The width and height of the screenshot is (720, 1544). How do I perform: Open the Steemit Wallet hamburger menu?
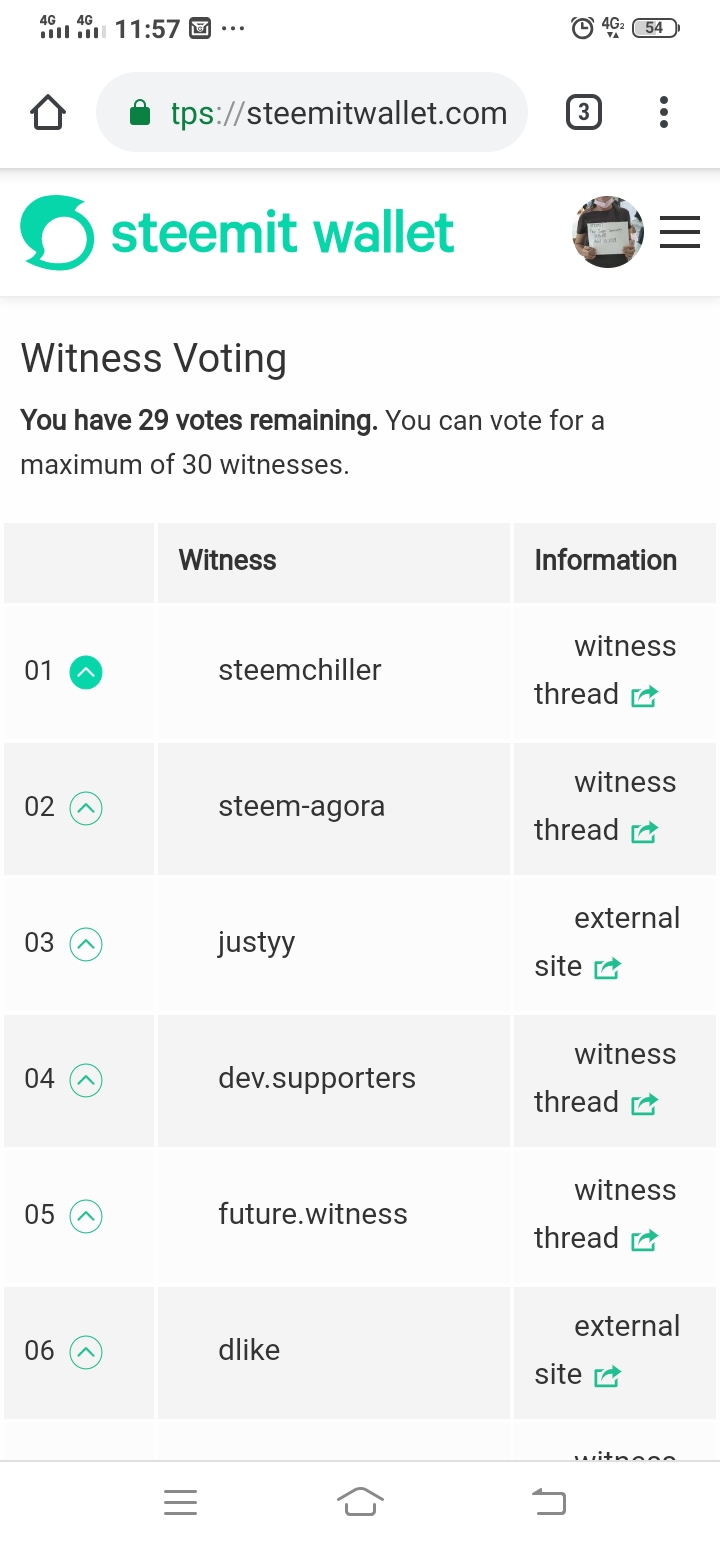tap(680, 233)
